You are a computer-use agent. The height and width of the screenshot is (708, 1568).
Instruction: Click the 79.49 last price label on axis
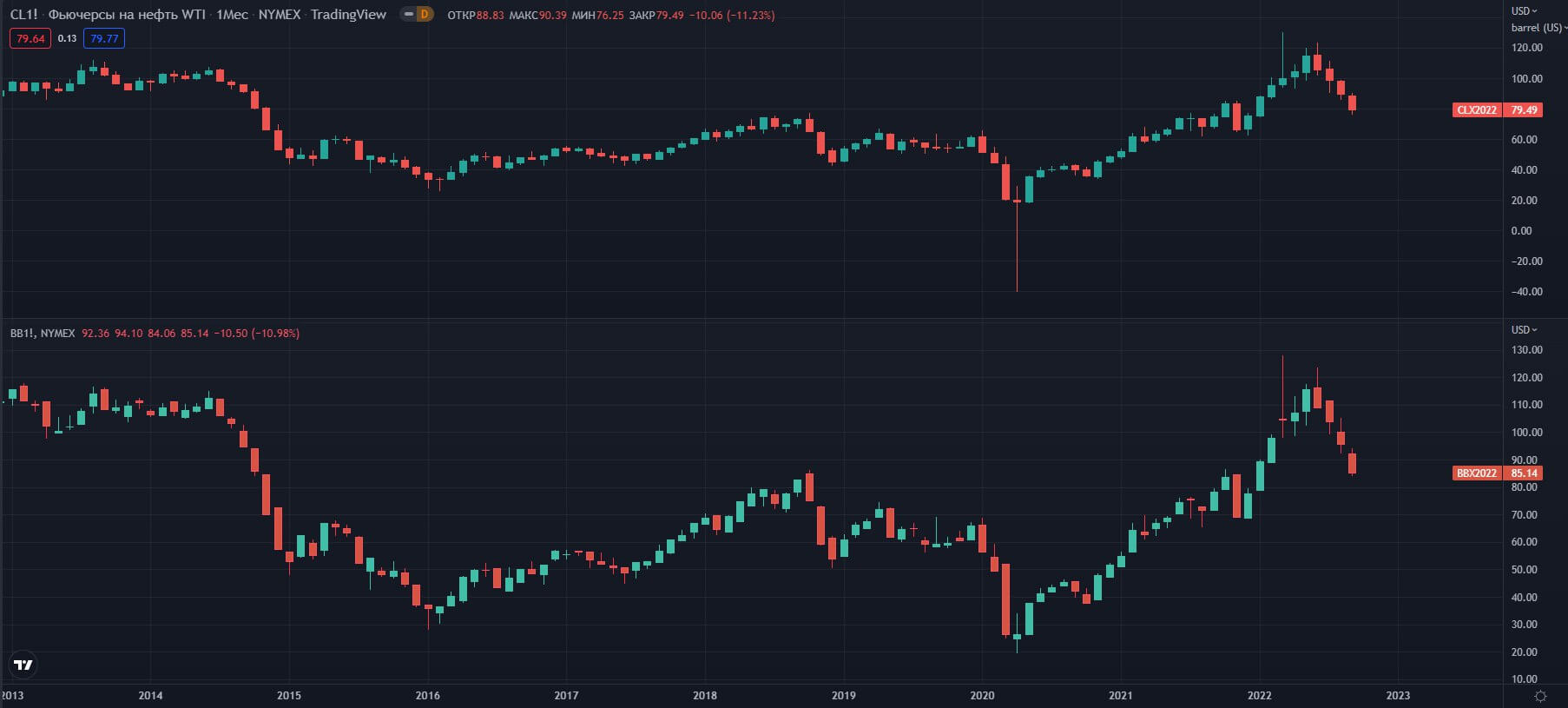tap(1524, 109)
